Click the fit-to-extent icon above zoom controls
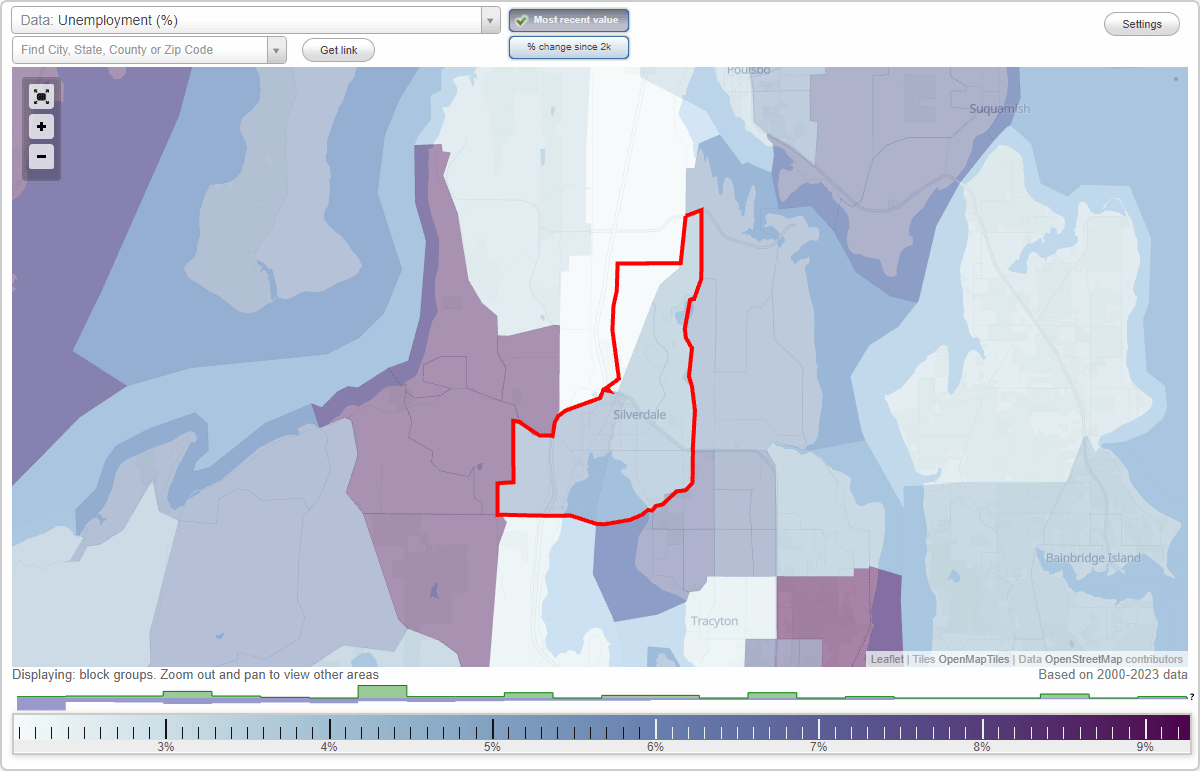The image size is (1200, 771). pyautogui.click(x=41, y=96)
